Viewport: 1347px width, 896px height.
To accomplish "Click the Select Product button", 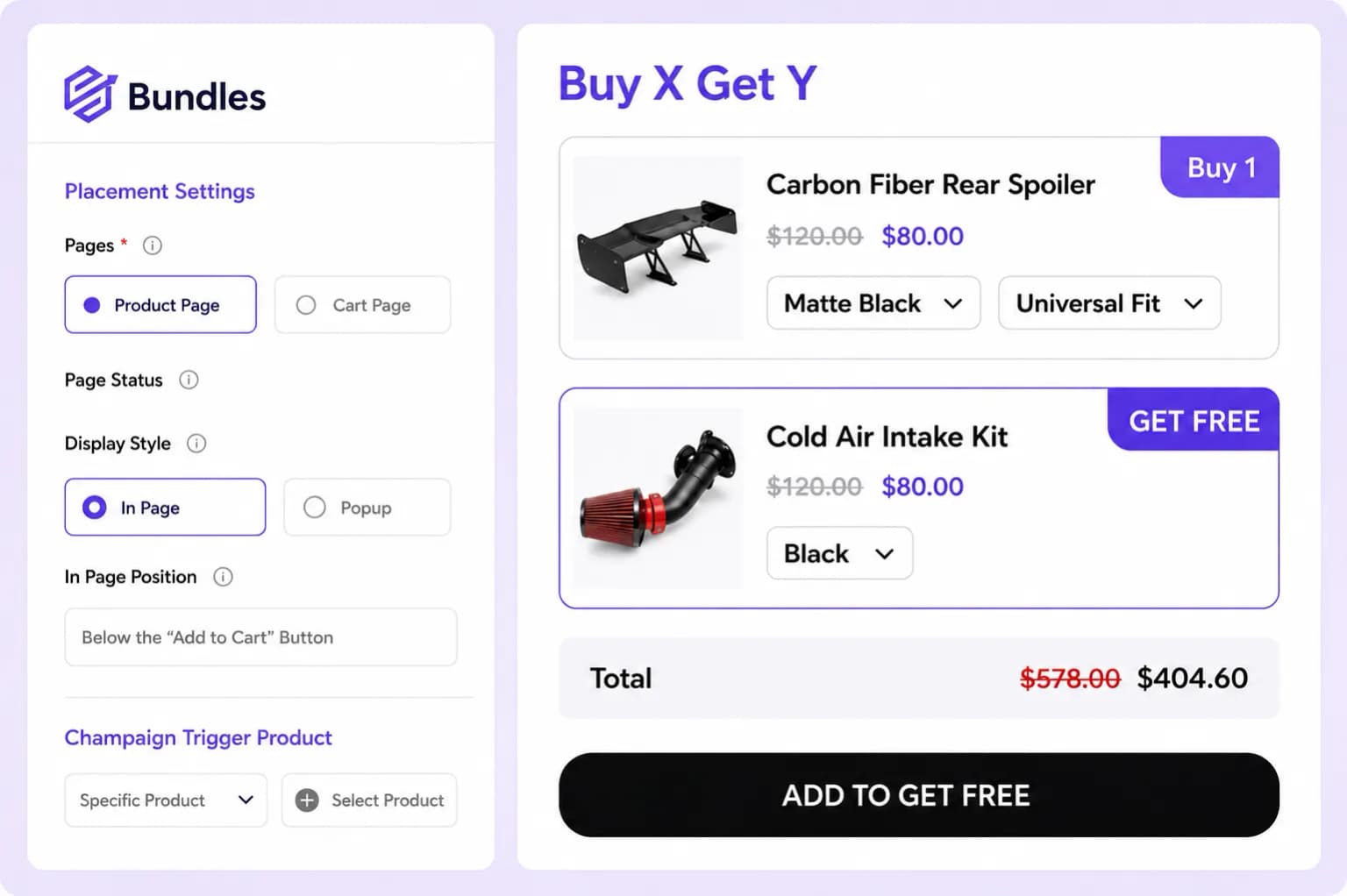I will tap(369, 800).
